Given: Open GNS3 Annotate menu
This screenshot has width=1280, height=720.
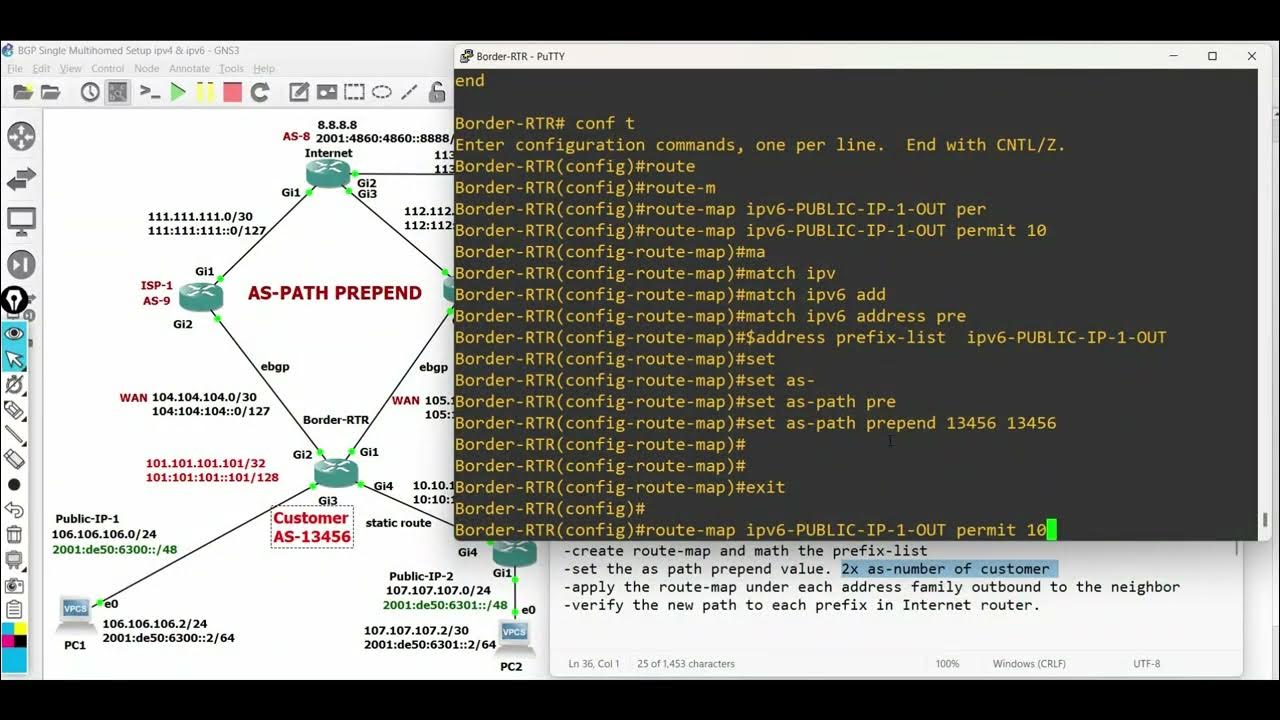Looking at the screenshot, I should pos(189,69).
